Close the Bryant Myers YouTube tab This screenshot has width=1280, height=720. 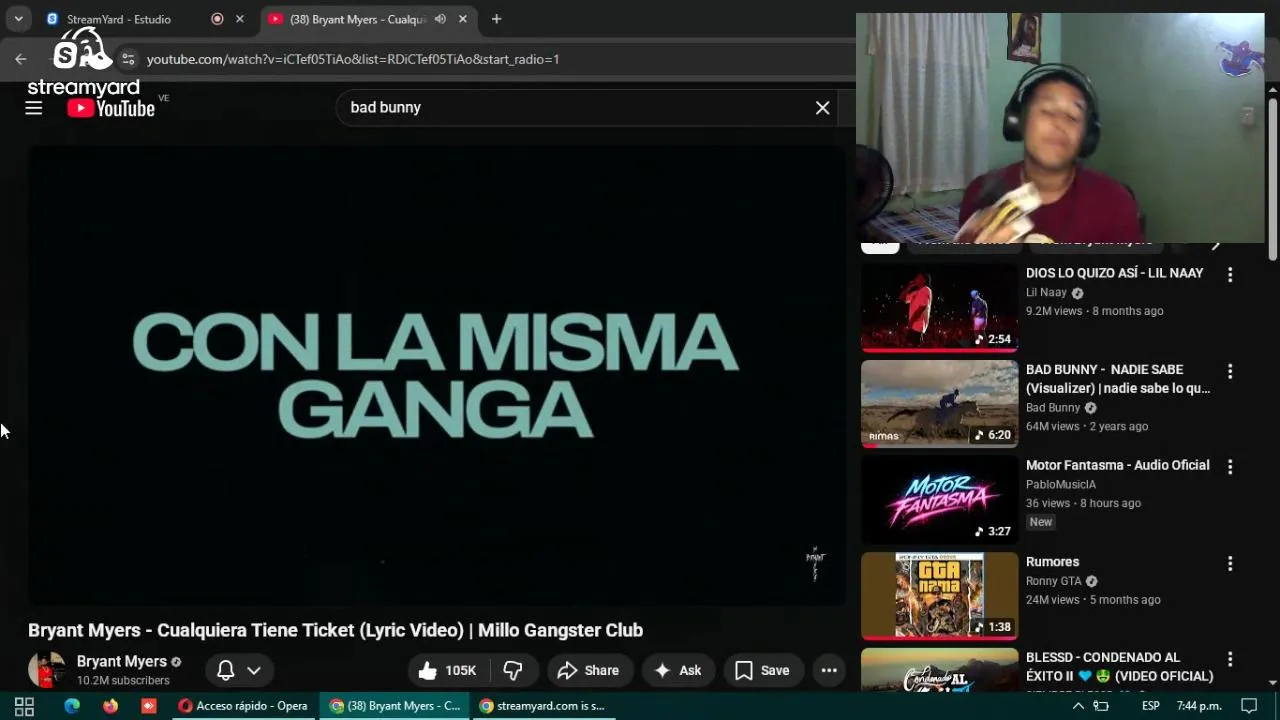(x=462, y=19)
